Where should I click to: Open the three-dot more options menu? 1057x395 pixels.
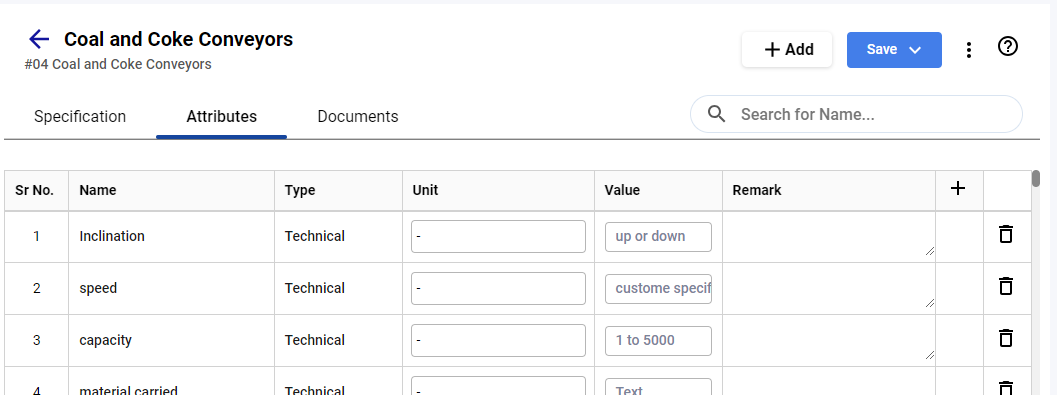(x=969, y=50)
